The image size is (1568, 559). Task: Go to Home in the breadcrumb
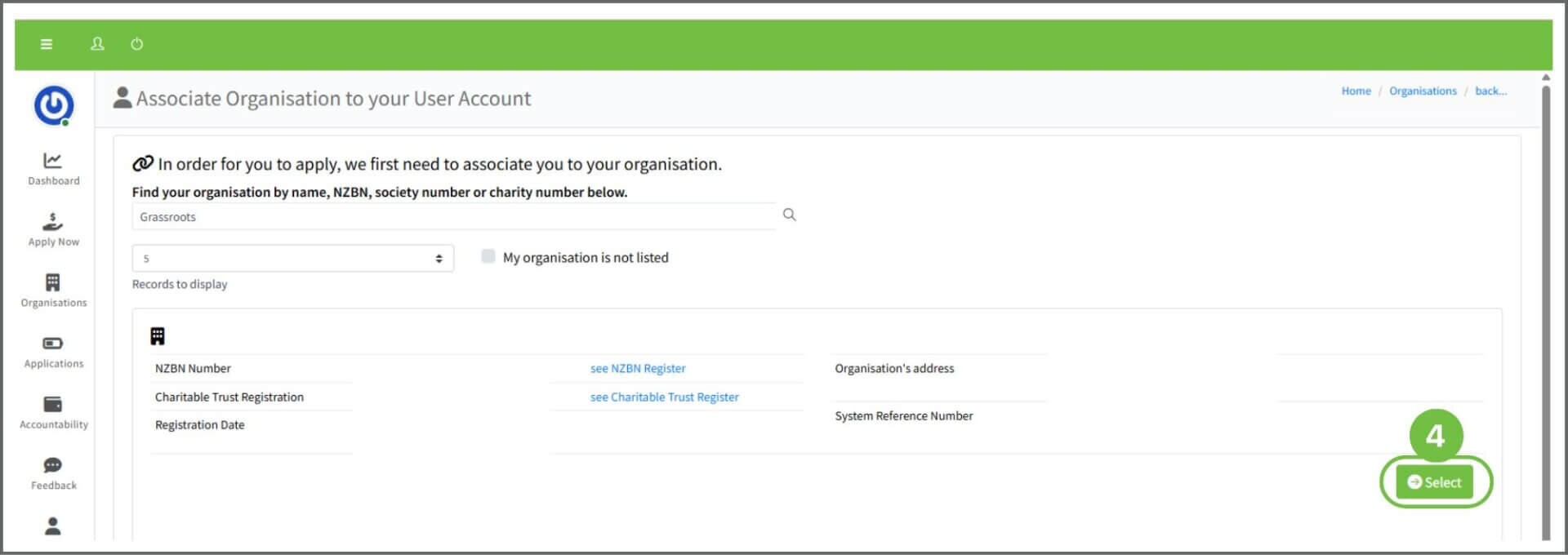tap(1356, 91)
